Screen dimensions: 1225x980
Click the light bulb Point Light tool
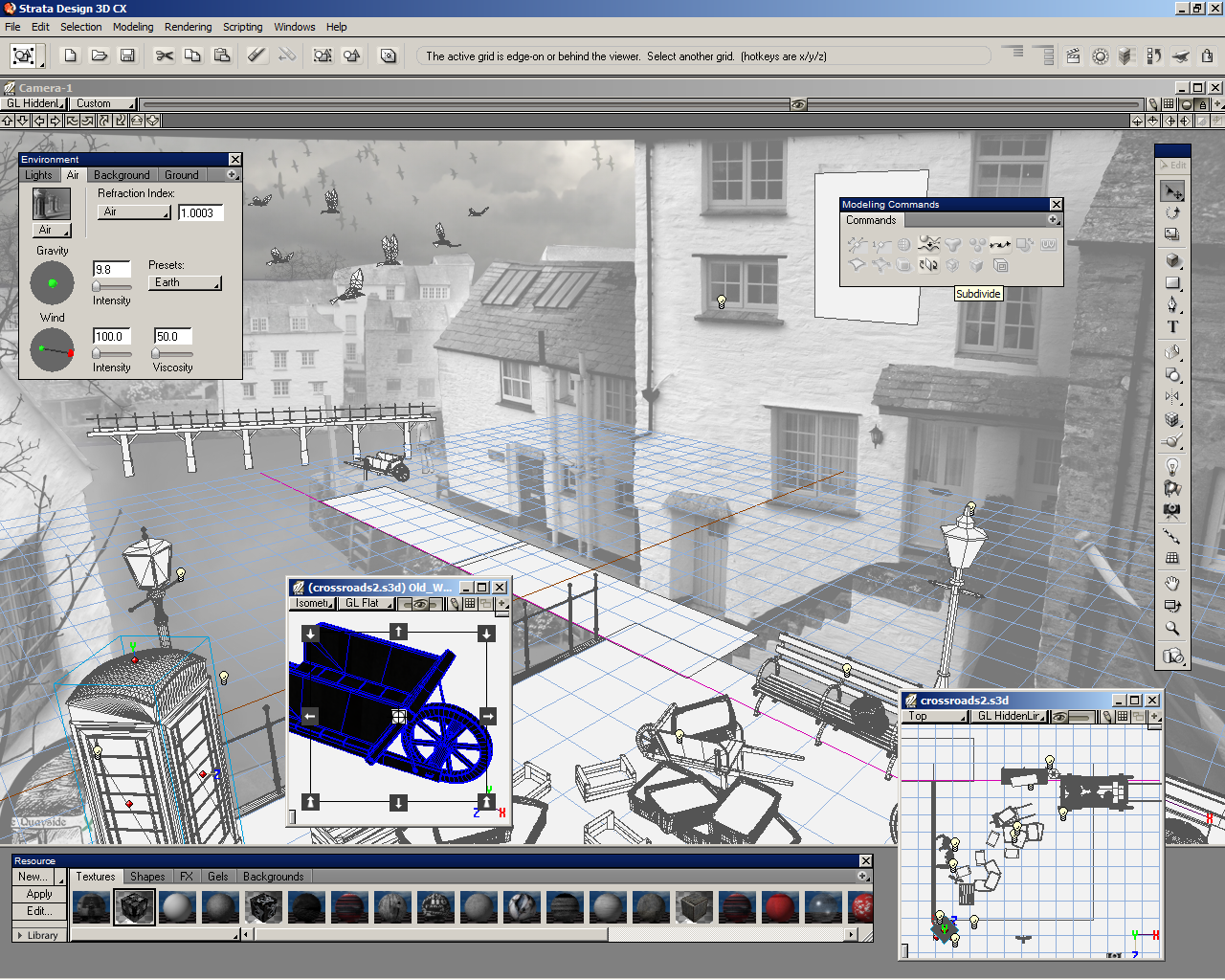1172,466
